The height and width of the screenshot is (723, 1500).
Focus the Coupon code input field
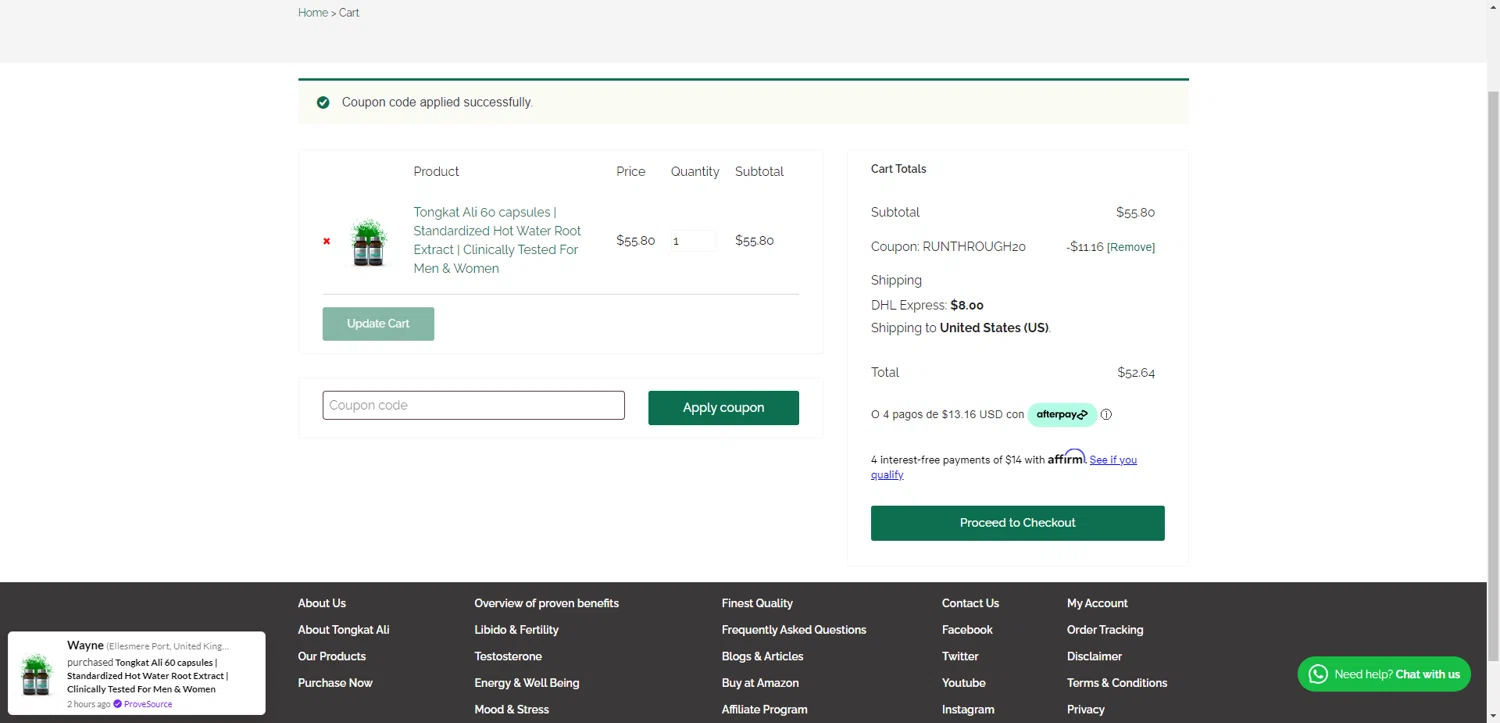pyautogui.click(x=473, y=405)
